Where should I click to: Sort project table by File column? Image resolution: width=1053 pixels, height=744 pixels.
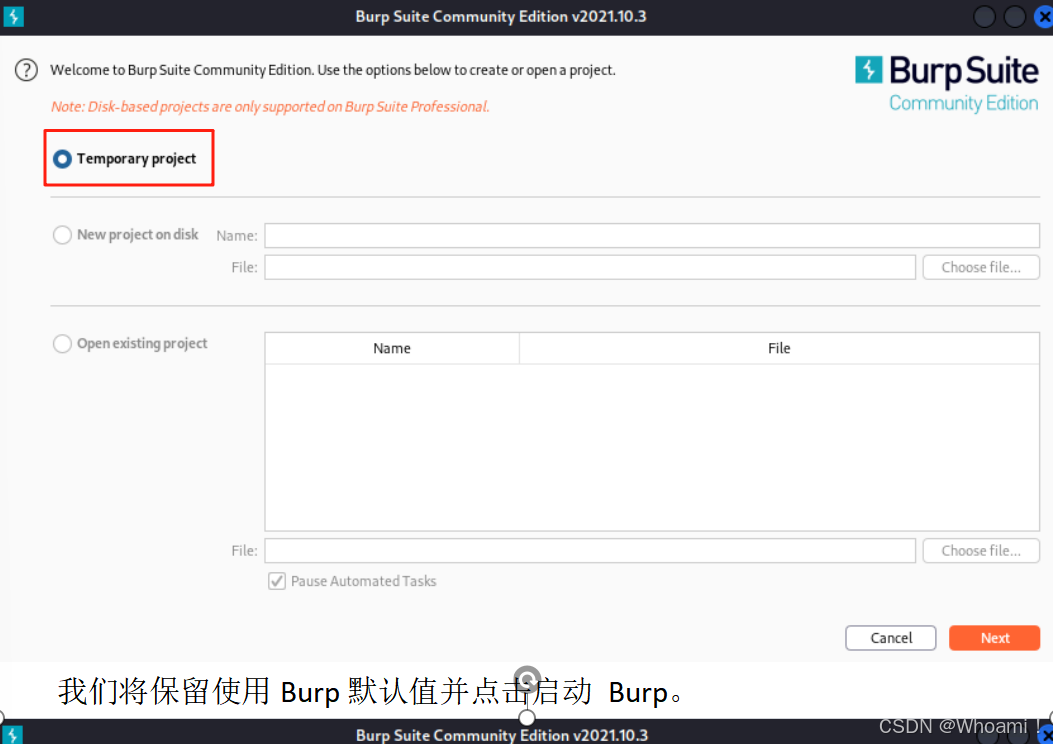point(779,348)
